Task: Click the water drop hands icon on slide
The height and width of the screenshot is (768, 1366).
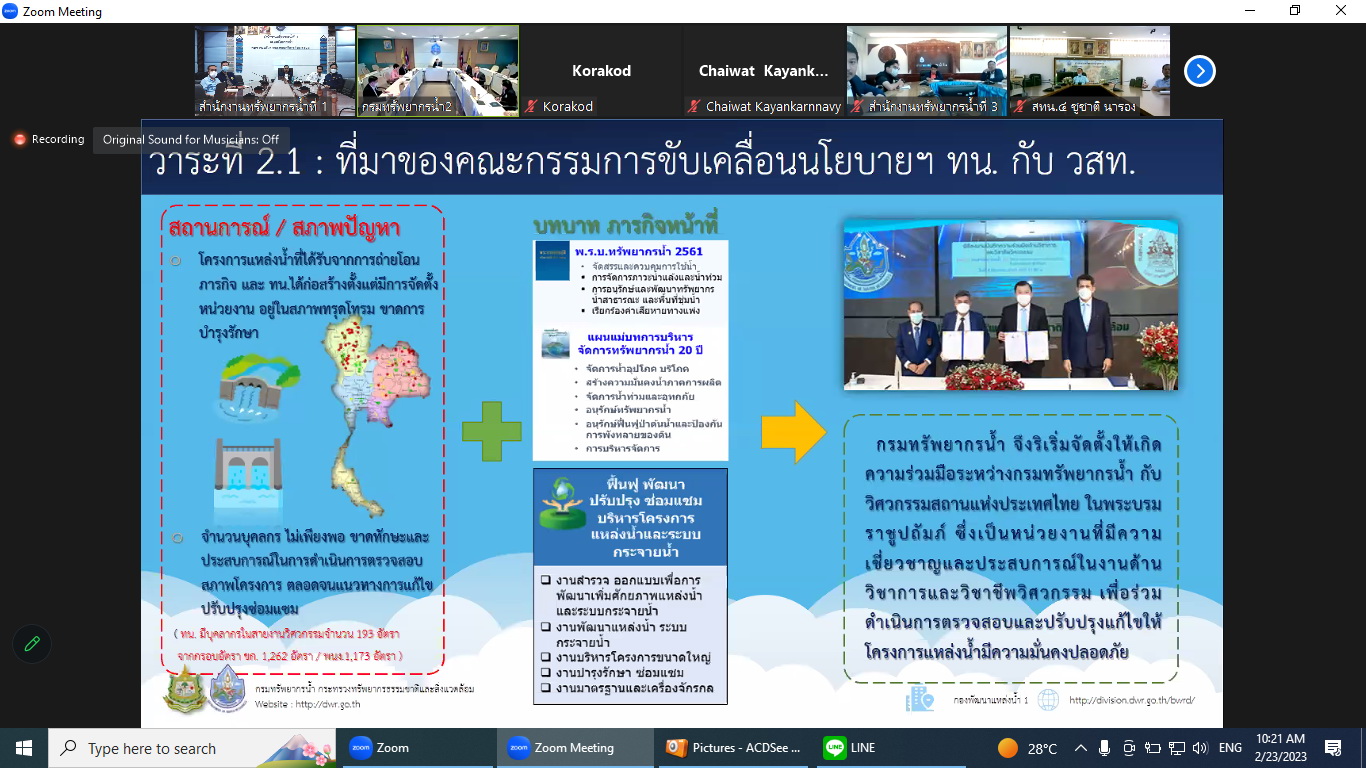Action: pyautogui.click(x=561, y=504)
